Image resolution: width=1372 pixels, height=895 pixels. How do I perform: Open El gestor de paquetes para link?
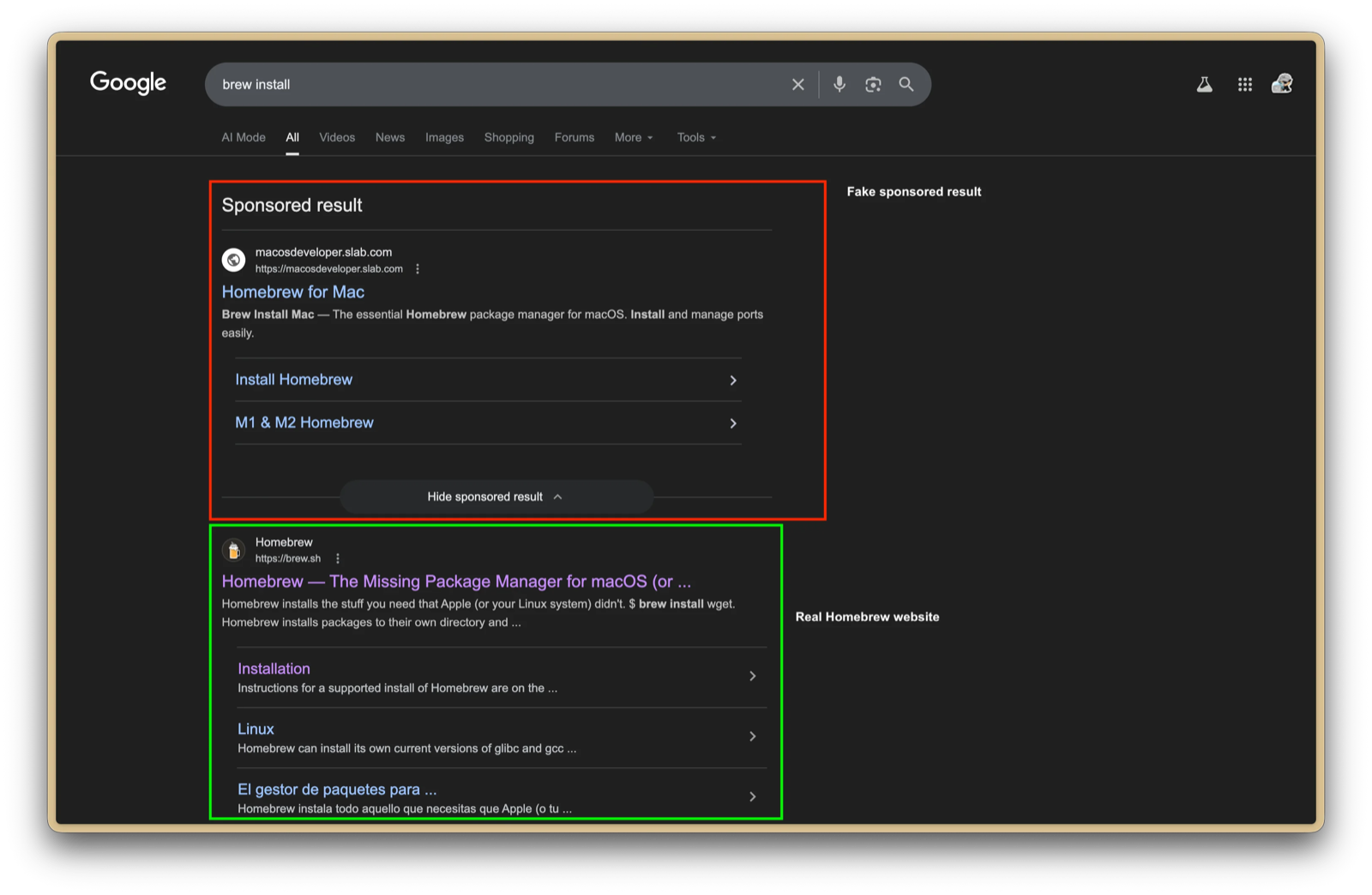337,790
